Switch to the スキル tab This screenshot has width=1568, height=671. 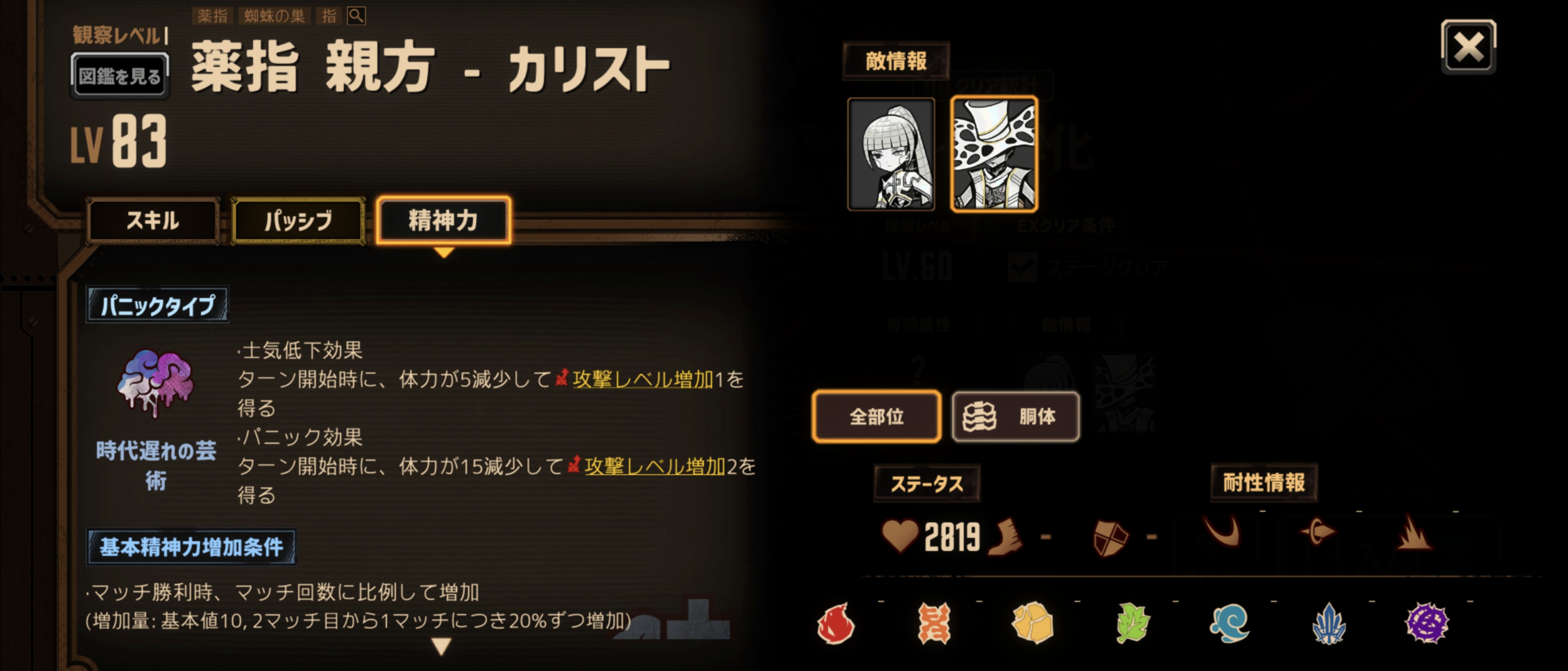click(153, 221)
